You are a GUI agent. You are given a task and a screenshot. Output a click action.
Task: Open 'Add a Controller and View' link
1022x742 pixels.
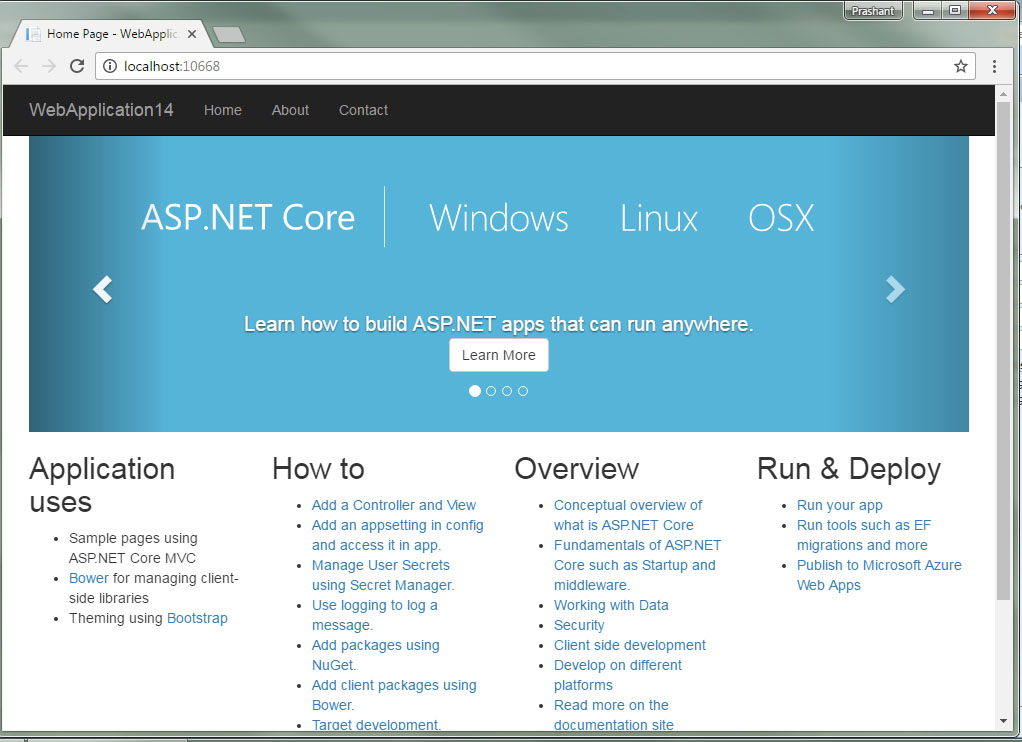tap(394, 505)
